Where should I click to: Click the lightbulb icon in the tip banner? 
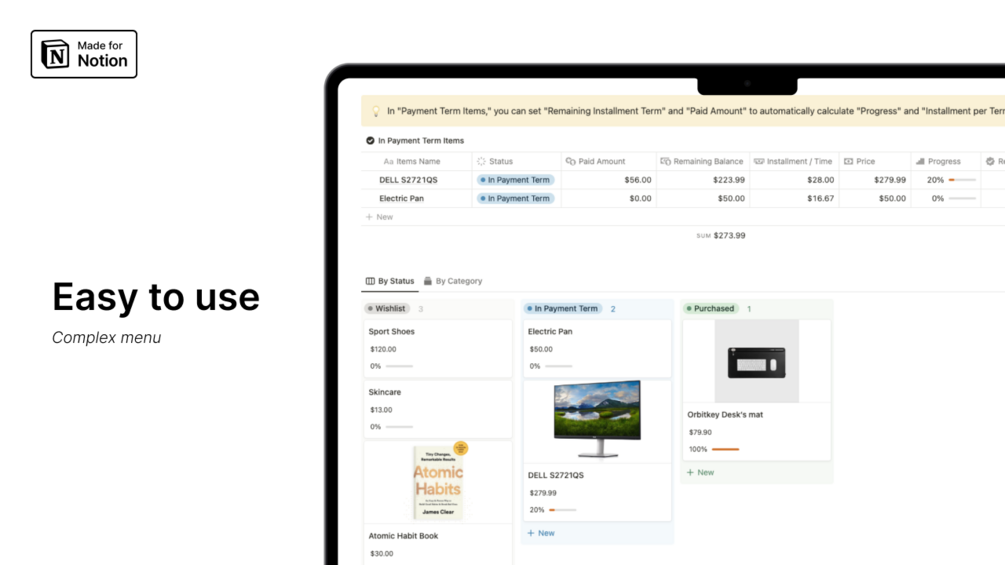[376, 111]
